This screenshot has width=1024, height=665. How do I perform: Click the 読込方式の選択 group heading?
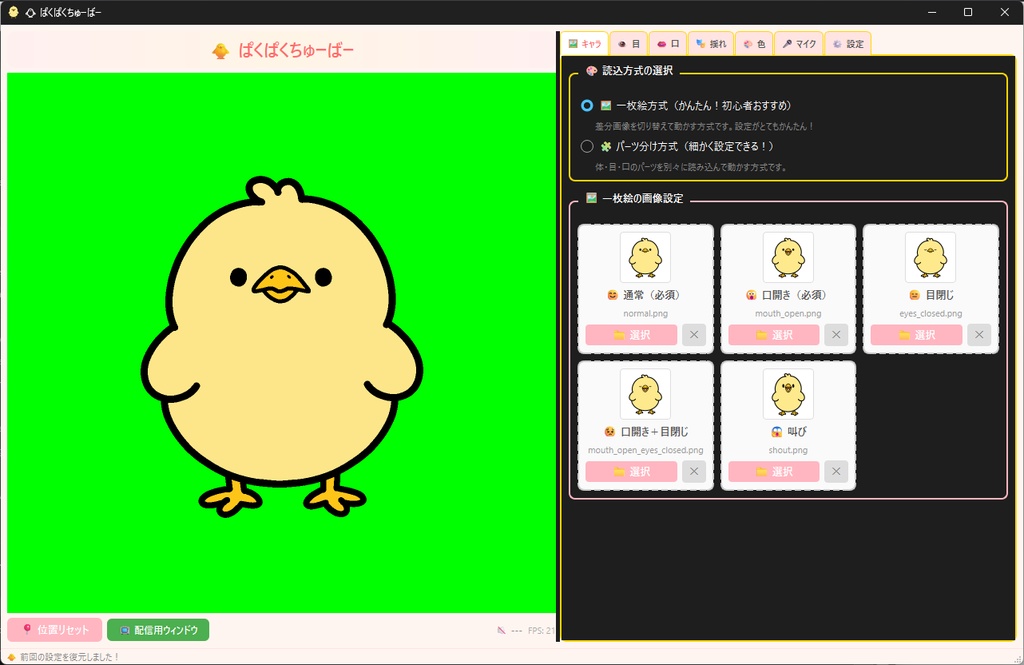(x=637, y=71)
